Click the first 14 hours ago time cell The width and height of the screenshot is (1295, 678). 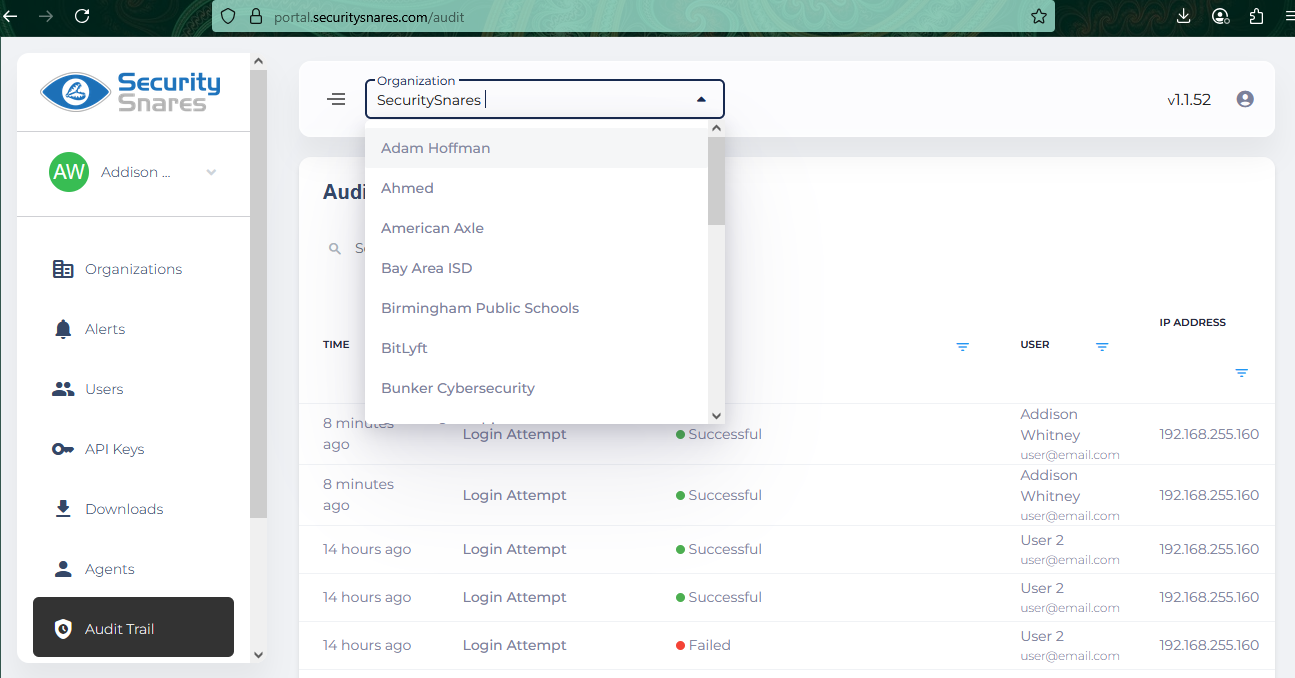(x=367, y=549)
